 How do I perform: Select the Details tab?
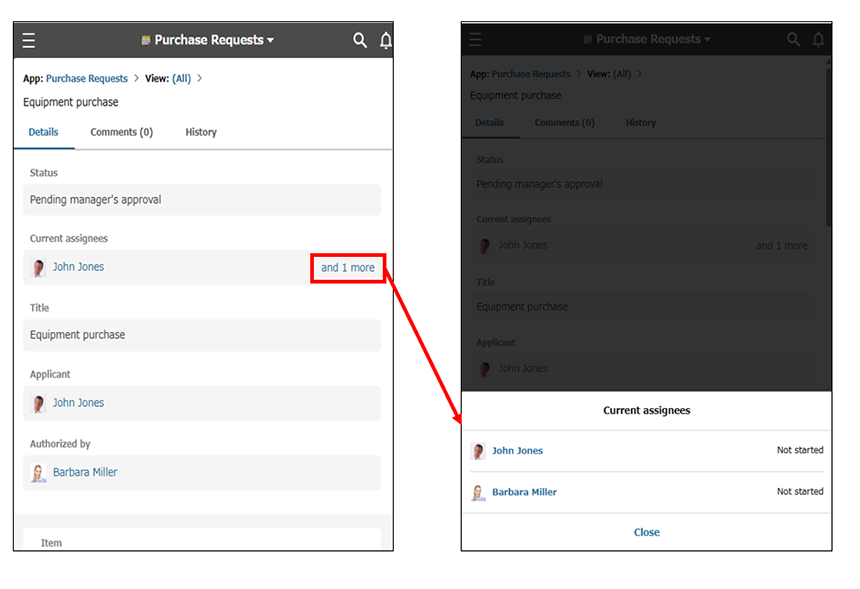click(44, 131)
